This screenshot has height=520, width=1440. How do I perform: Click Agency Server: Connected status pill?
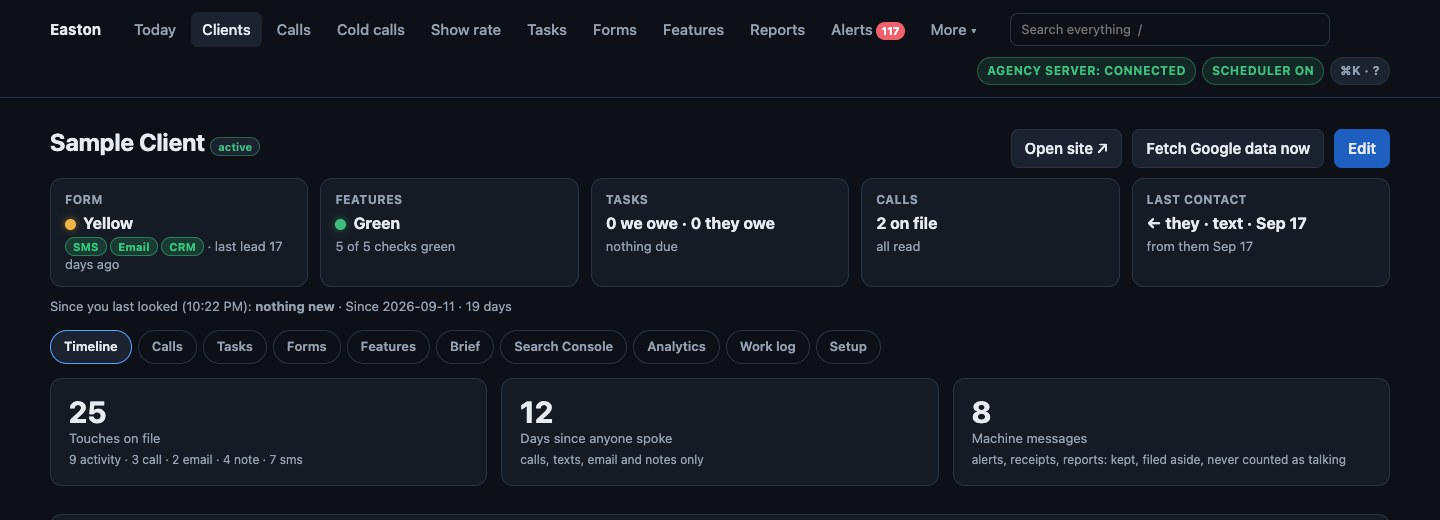pos(1086,71)
